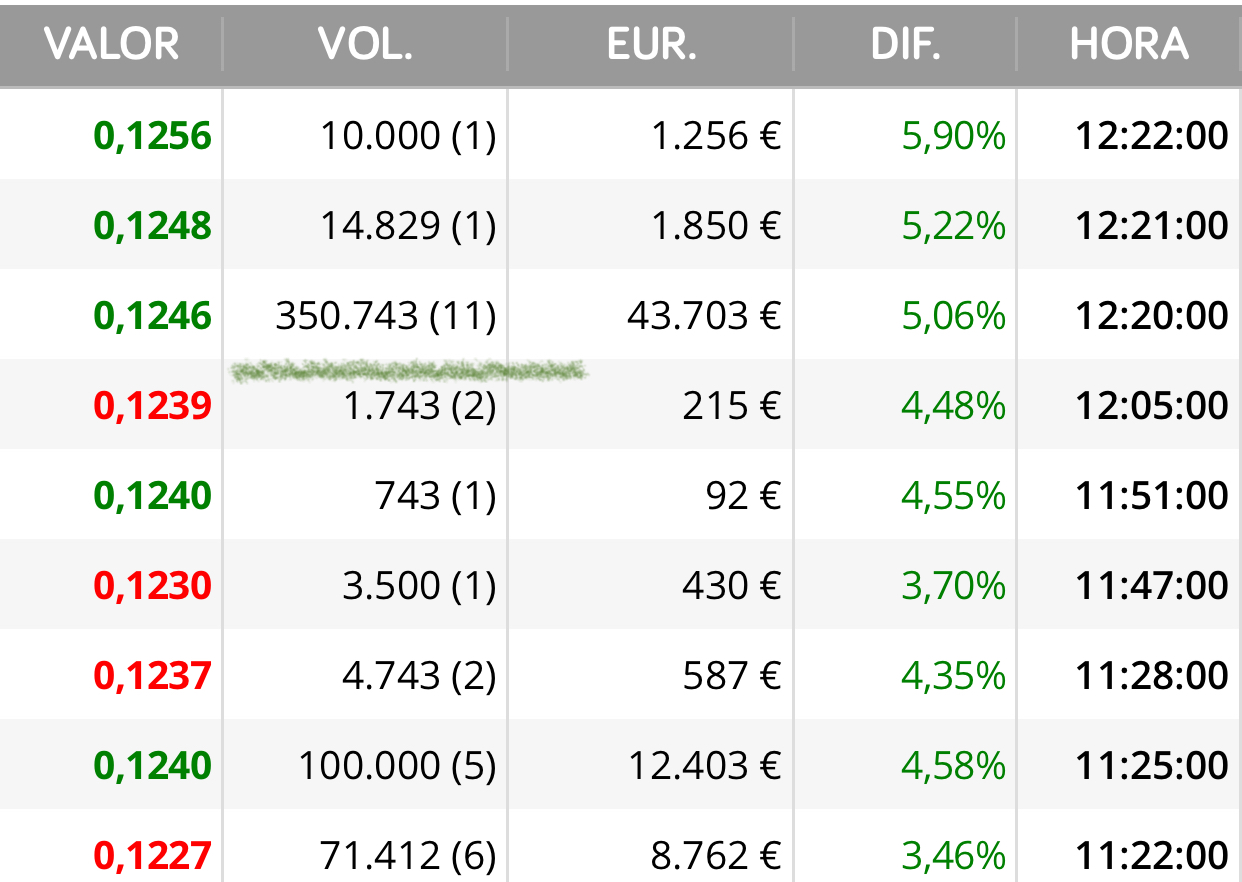Select the 3,70% difference cell
This screenshot has height=882, width=1242.
pos(954,586)
